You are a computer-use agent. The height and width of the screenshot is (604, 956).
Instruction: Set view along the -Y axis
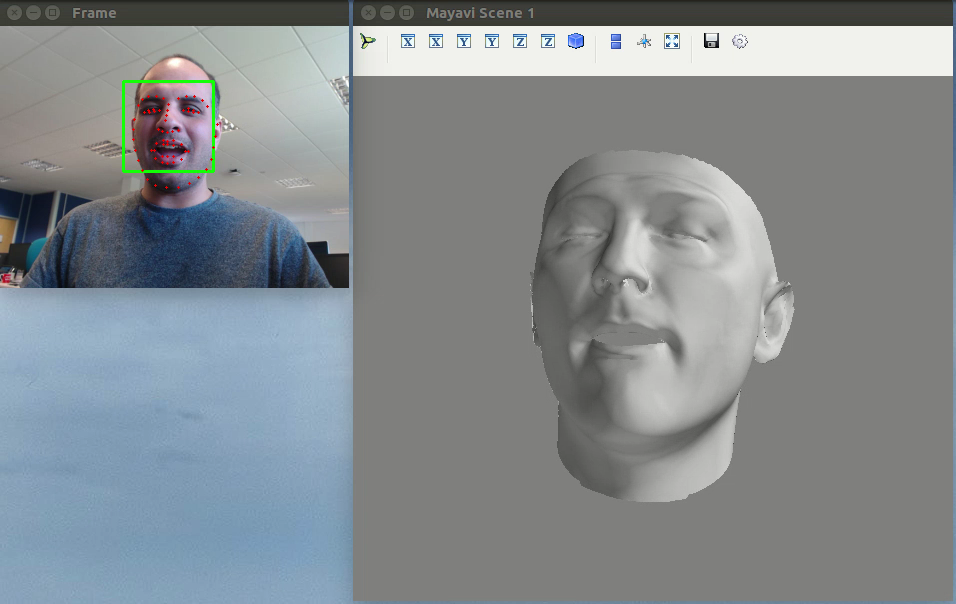tap(492, 41)
